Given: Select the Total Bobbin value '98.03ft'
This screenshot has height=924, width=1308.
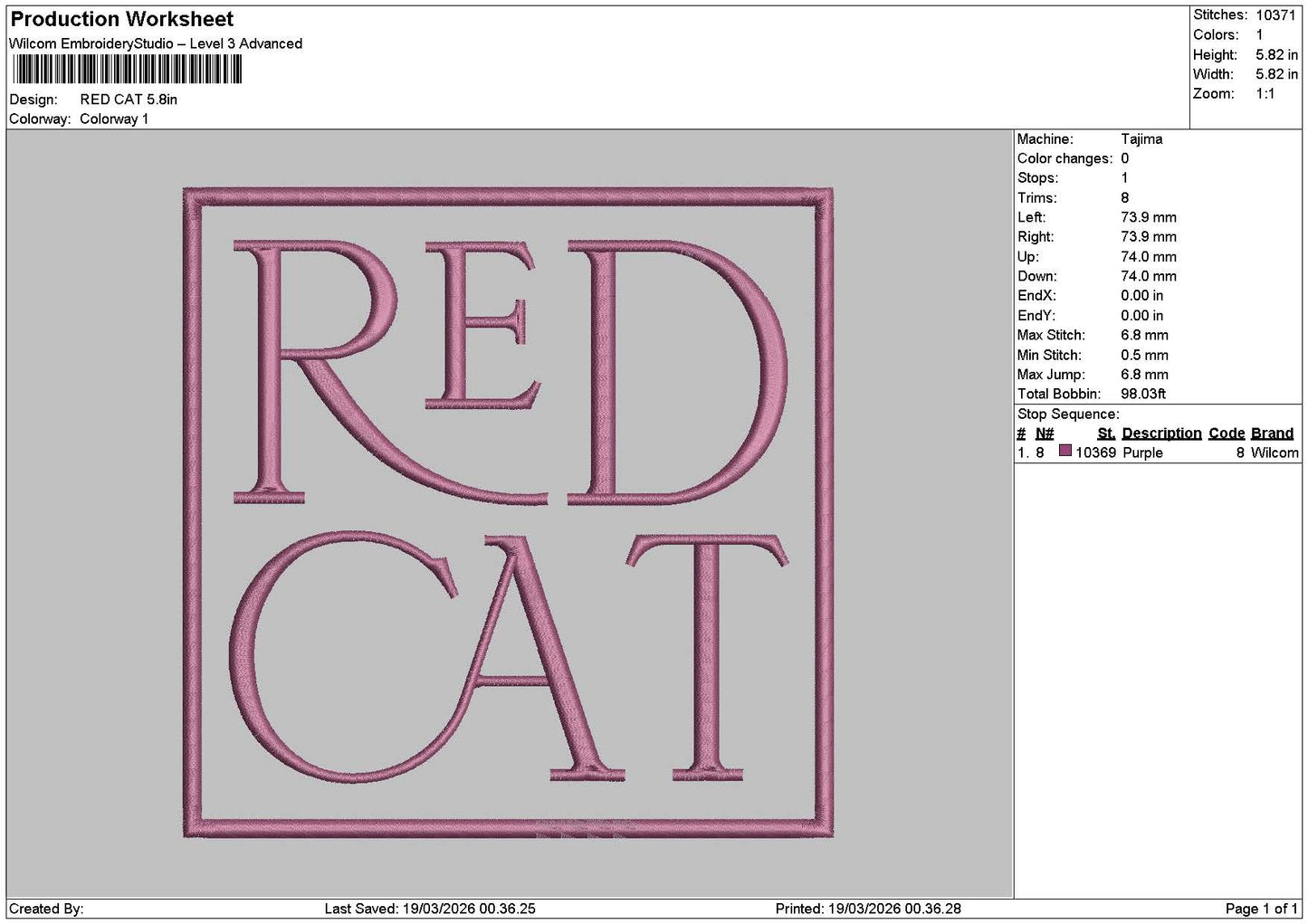Looking at the screenshot, I should pos(1143,394).
